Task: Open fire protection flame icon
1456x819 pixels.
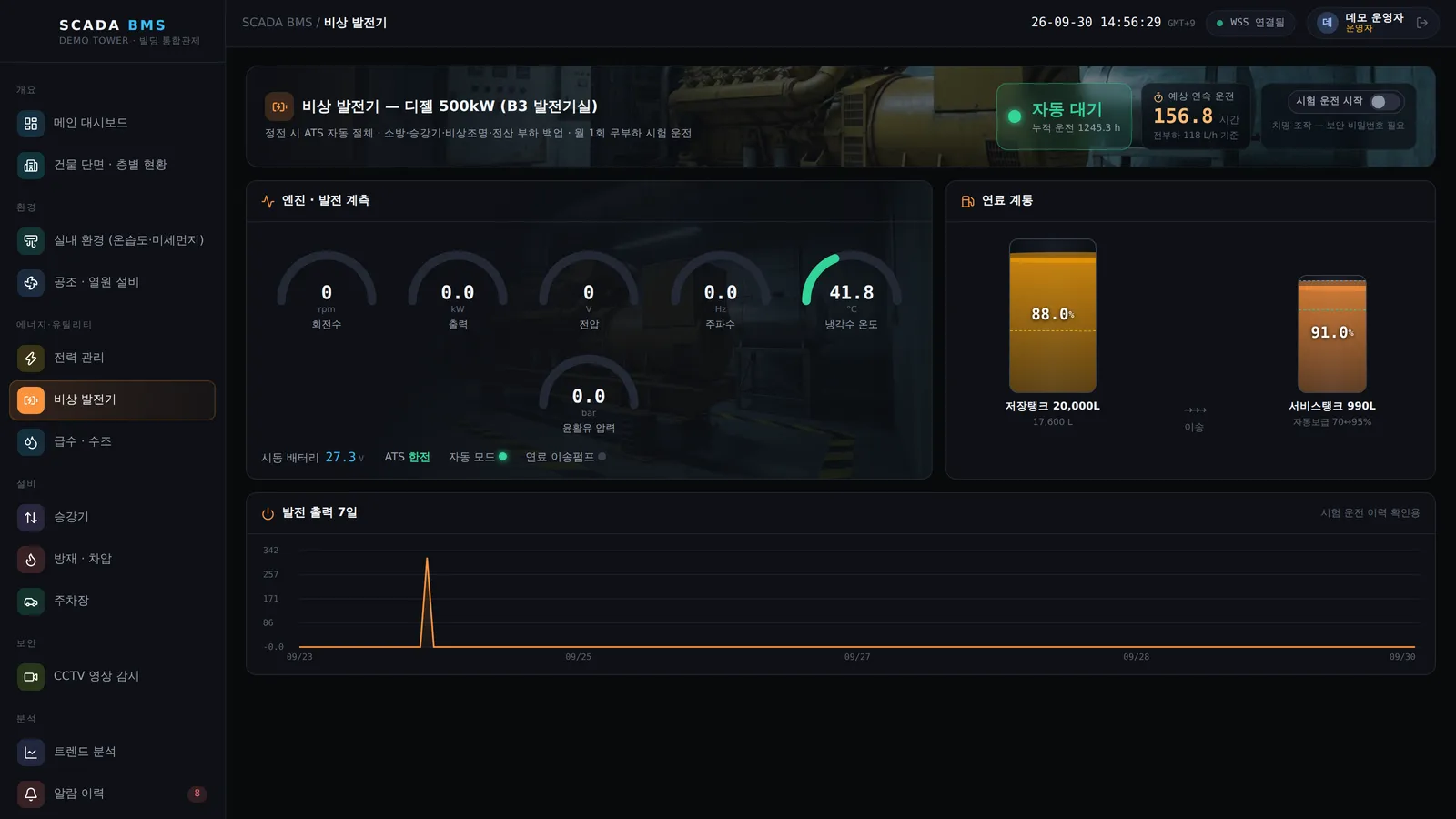Action: [31, 559]
